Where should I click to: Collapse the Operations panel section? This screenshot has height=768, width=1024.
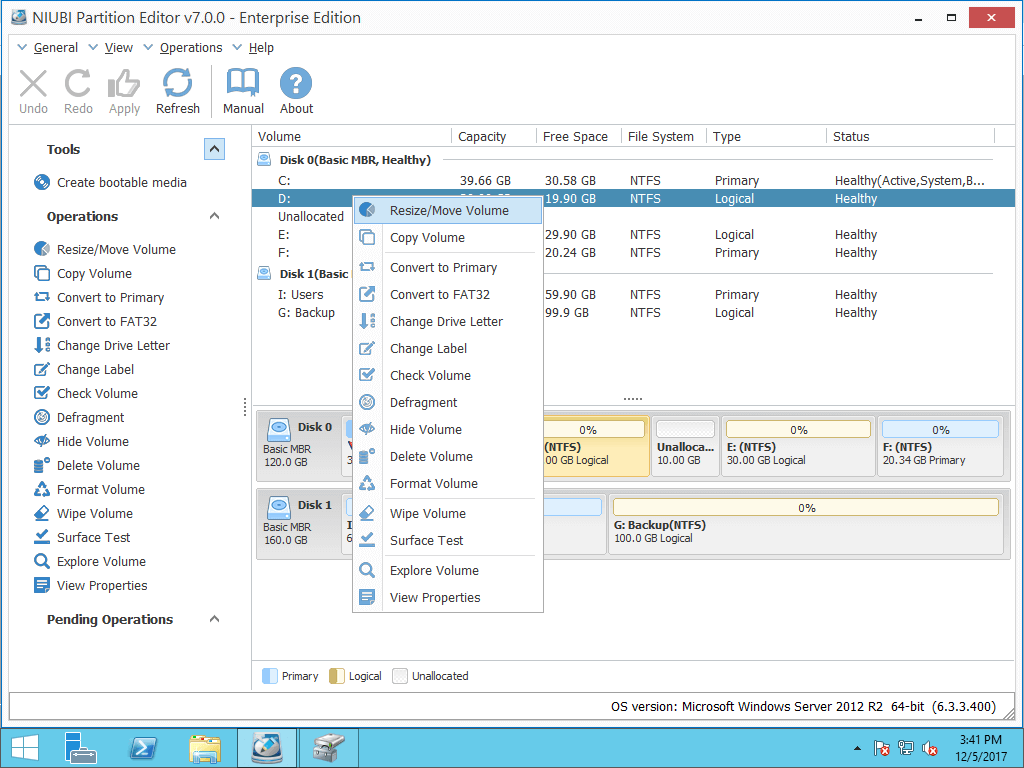pyautogui.click(x=214, y=216)
